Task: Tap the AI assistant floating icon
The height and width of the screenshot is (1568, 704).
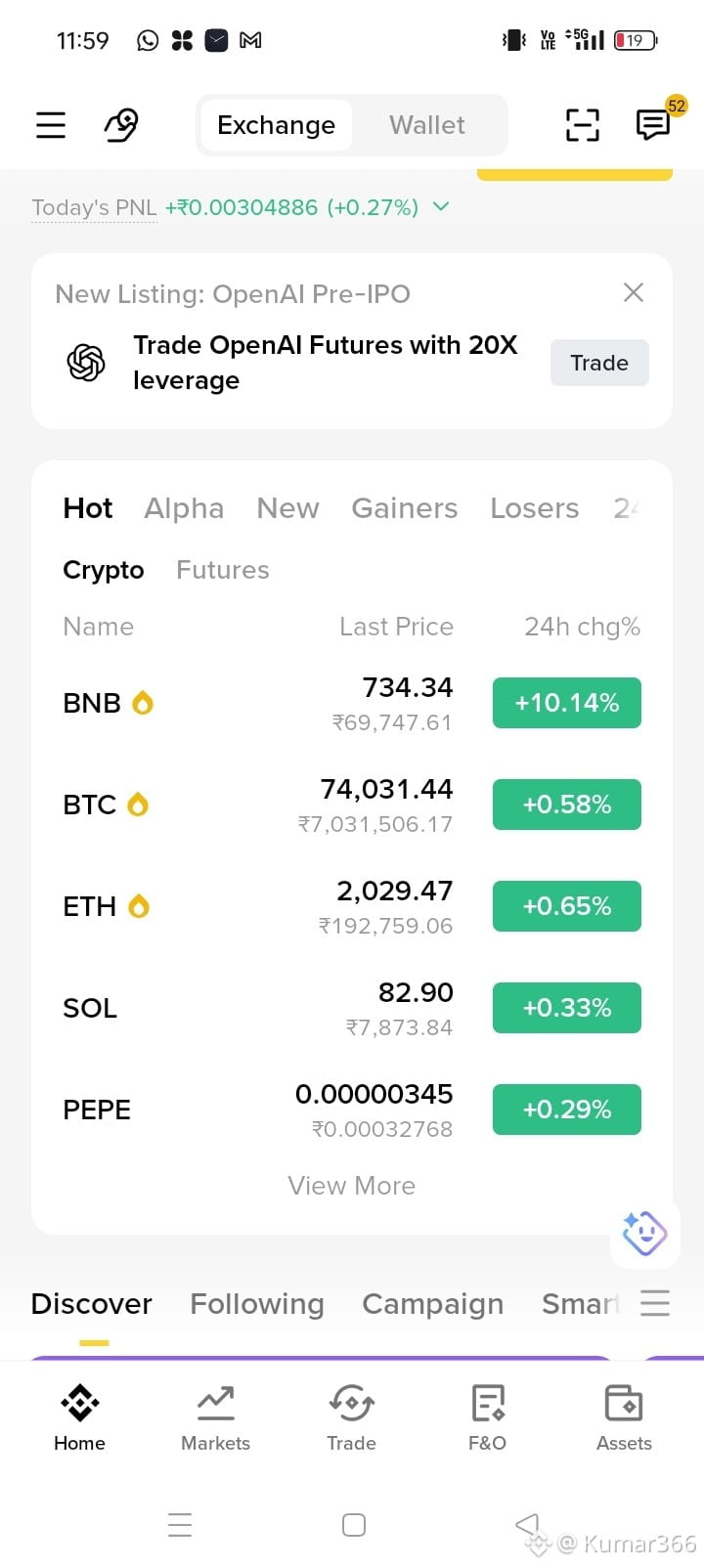Action: tap(644, 1233)
